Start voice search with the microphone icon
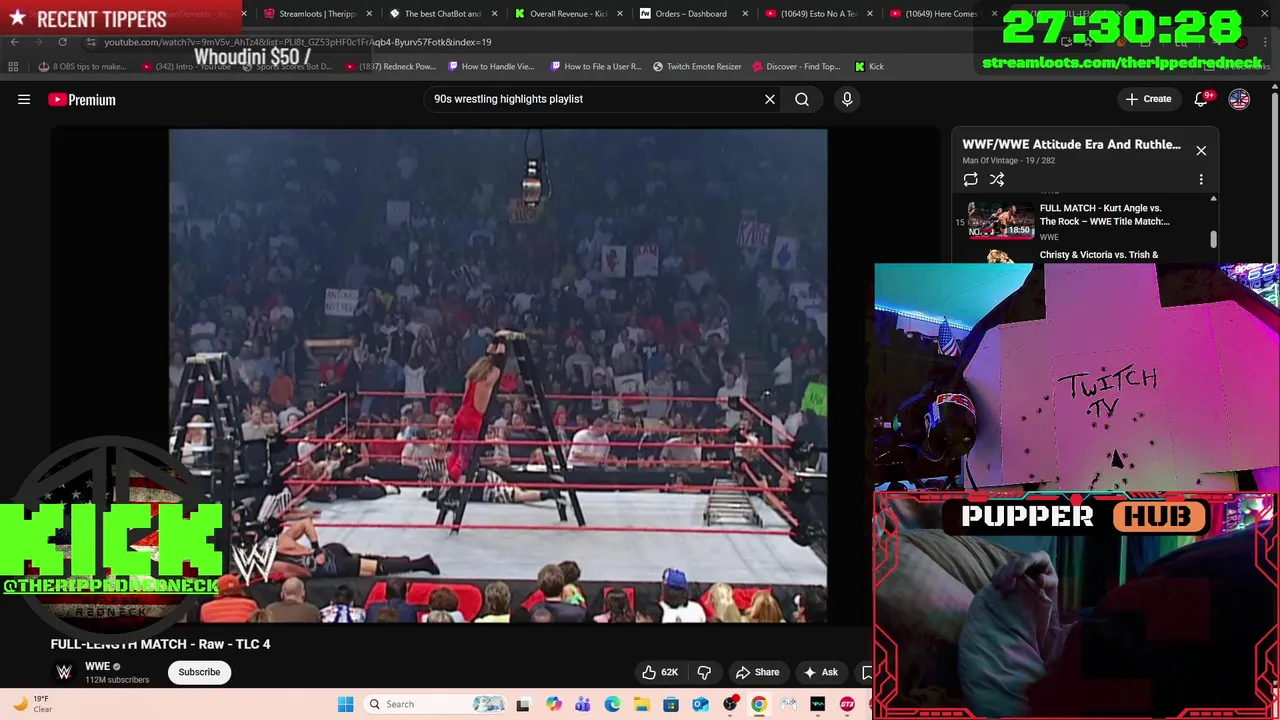 click(x=847, y=99)
